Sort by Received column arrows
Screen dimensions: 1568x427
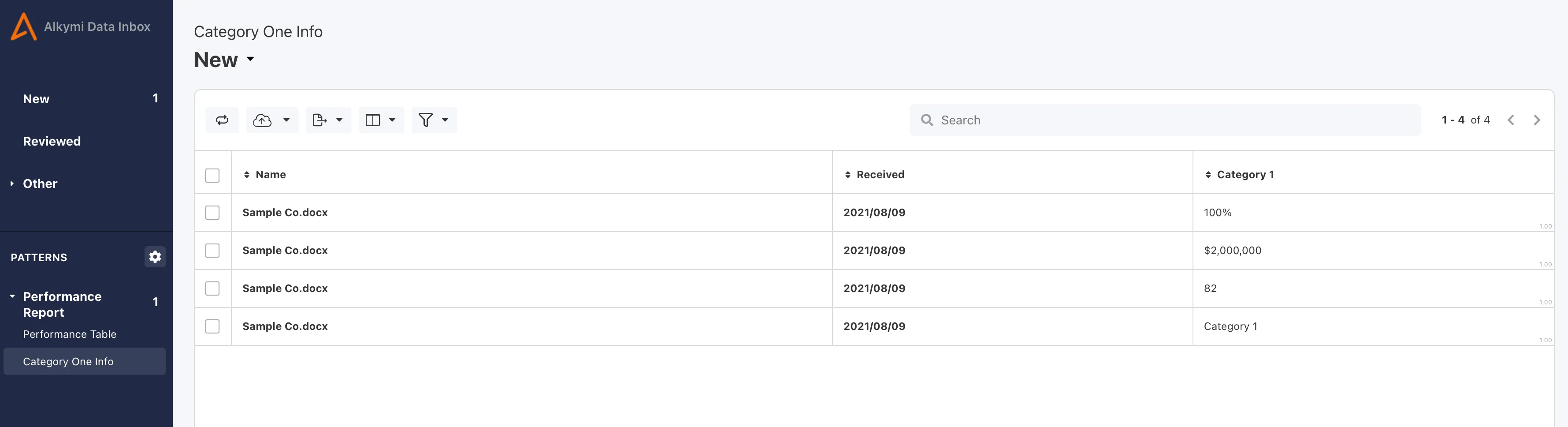pyautogui.click(x=847, y=175)
